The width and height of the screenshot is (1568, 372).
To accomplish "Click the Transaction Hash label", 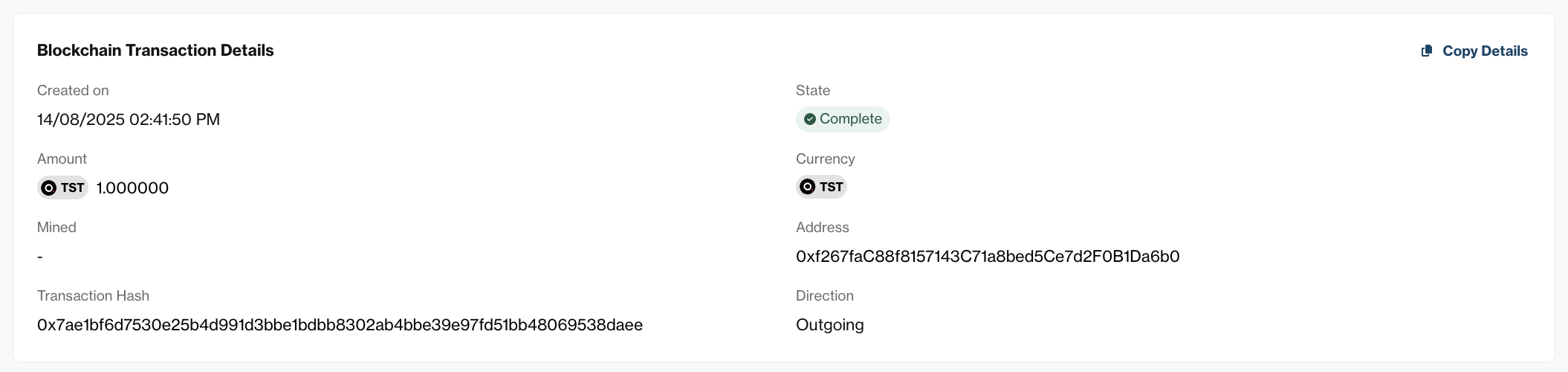I will click(x=93, y=296).
